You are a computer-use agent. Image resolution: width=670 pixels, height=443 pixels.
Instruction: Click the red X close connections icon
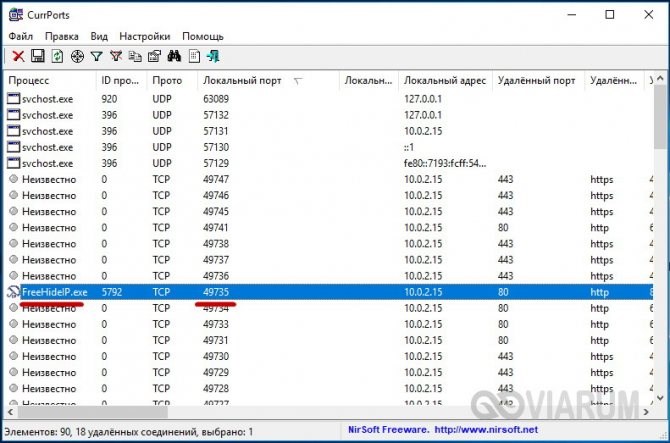(x=18, y=56)
